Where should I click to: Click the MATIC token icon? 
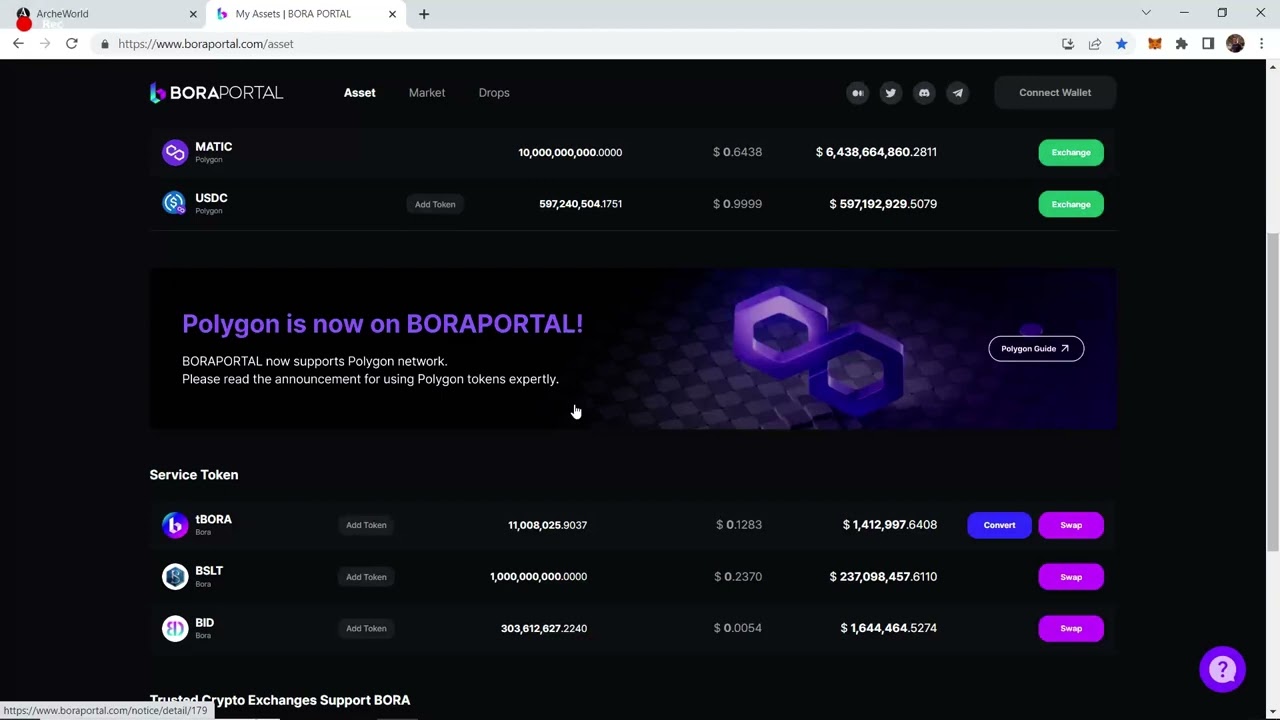(175, 152)
